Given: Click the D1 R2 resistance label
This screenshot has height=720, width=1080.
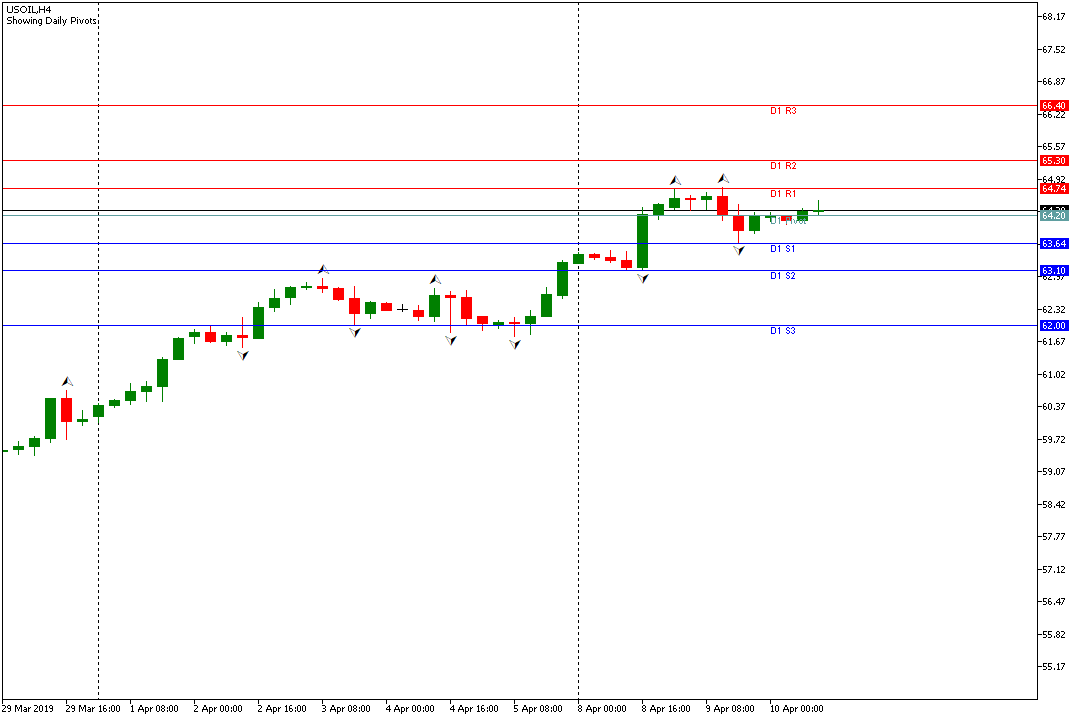Looking at the screenshot, I should click(x=782, y=166).
